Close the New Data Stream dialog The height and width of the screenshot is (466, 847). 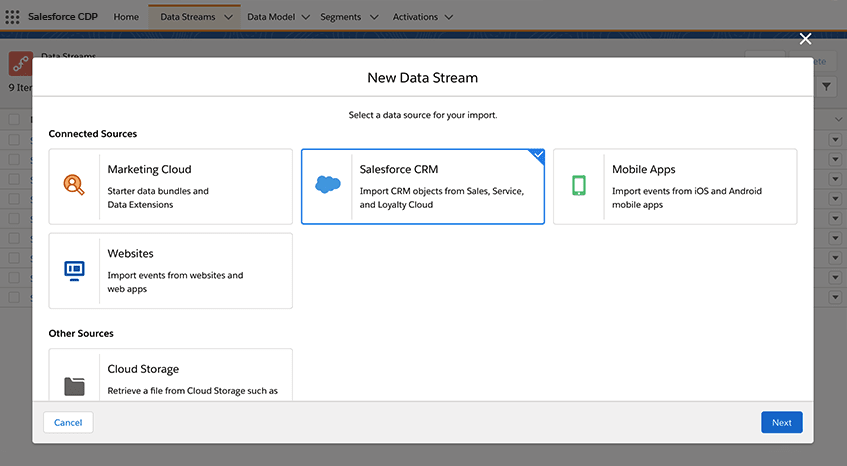805,39
